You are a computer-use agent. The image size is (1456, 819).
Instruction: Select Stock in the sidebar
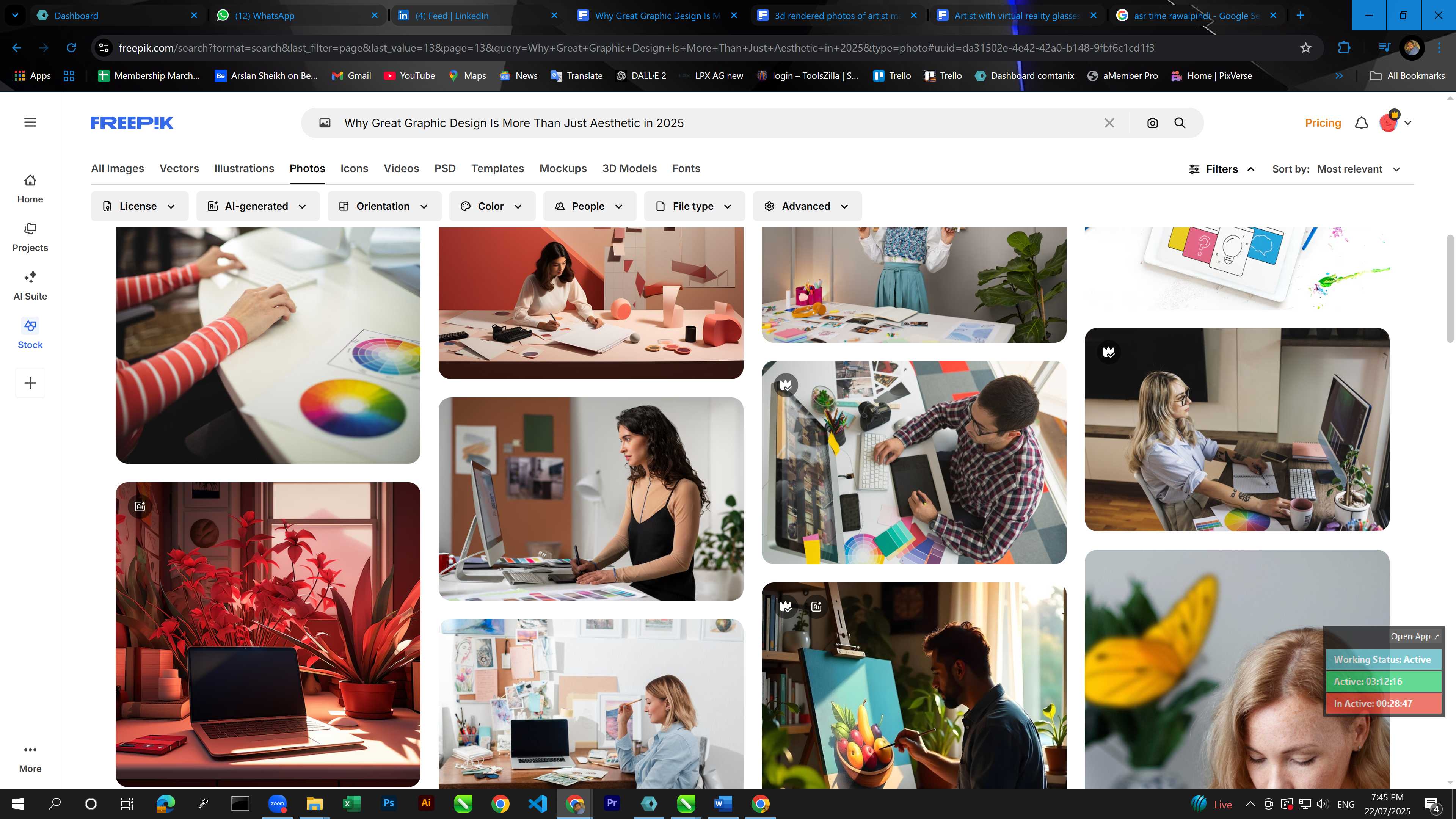click(x=30, y=334)
